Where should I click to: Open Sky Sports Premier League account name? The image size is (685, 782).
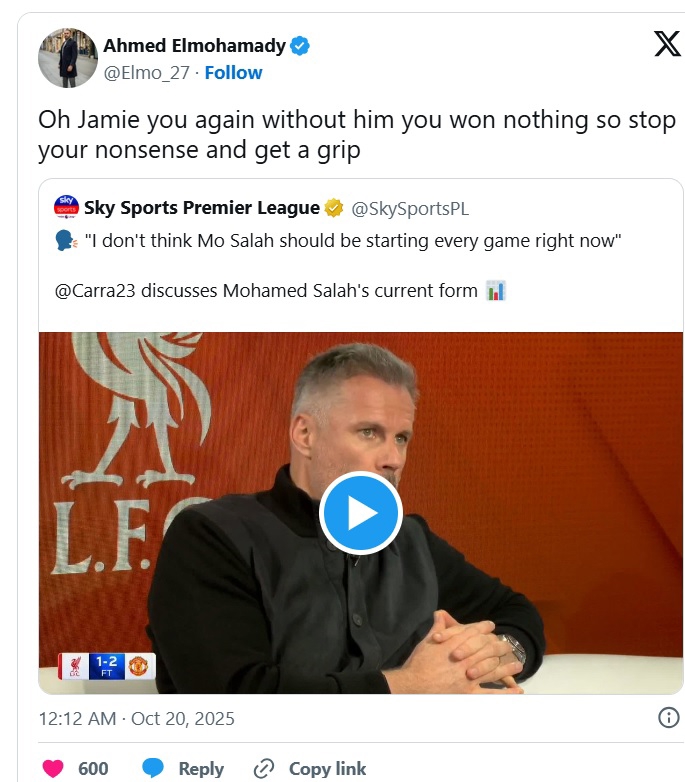coord(202,208)
